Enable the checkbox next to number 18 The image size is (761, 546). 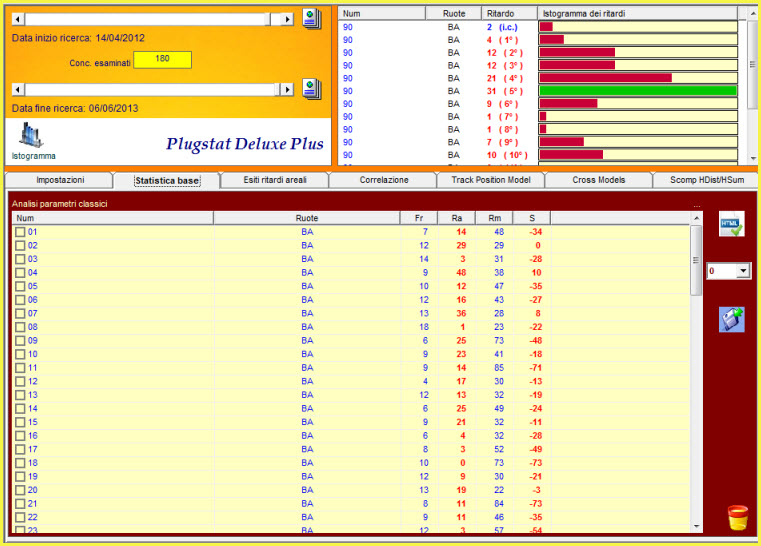click(20, 463)
